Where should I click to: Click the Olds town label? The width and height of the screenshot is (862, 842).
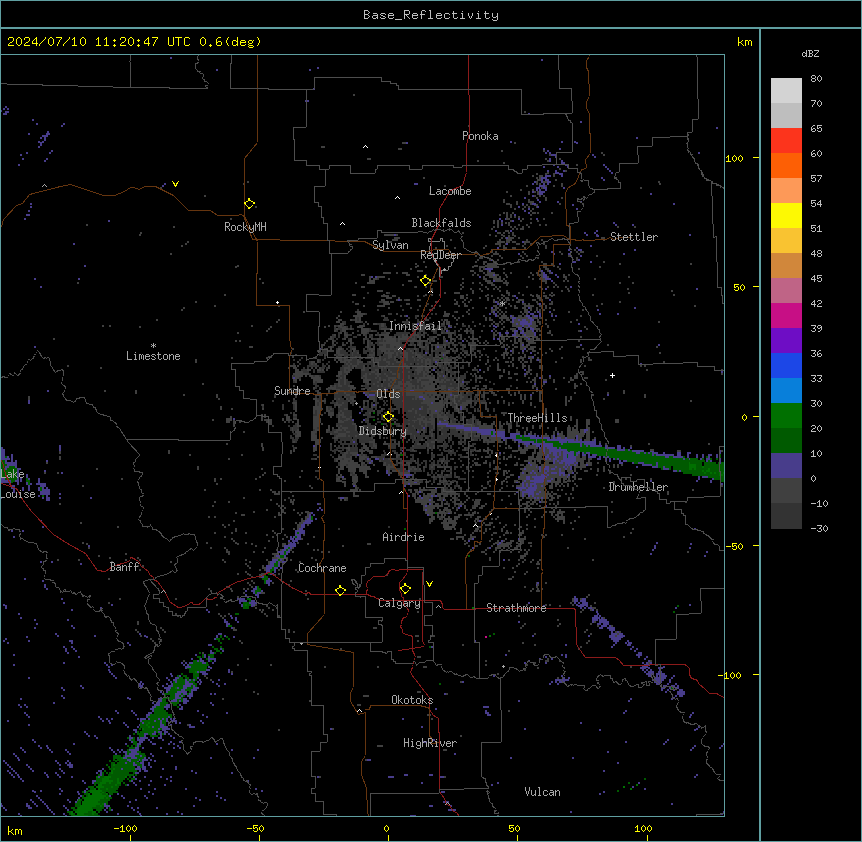point(388,394)
